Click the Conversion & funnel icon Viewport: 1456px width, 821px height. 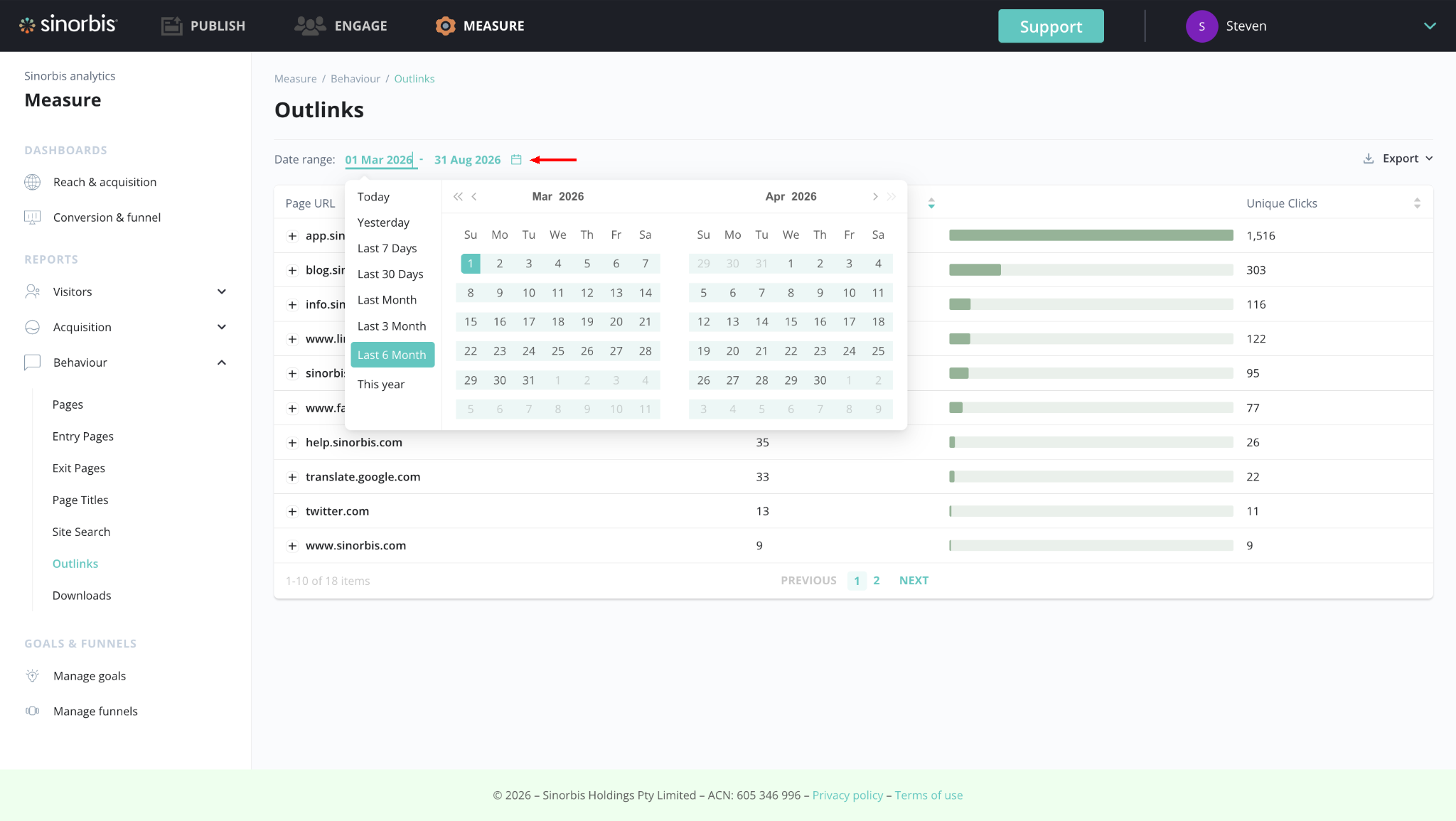[32, 218]
